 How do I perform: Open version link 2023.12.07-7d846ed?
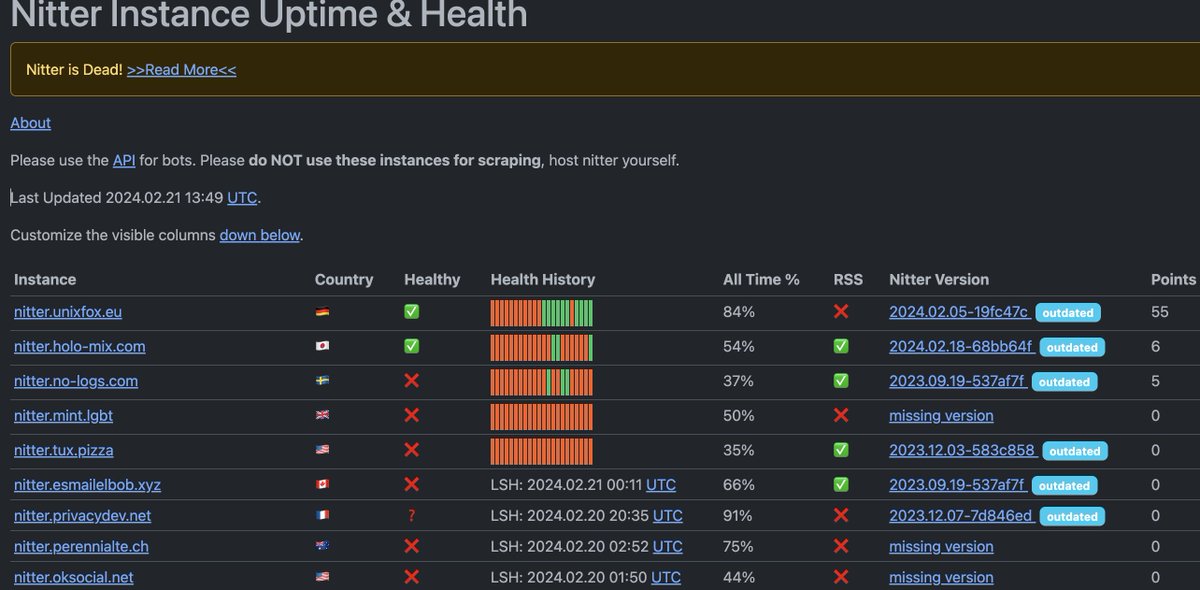pyautogui.click(x=961, y=516)
